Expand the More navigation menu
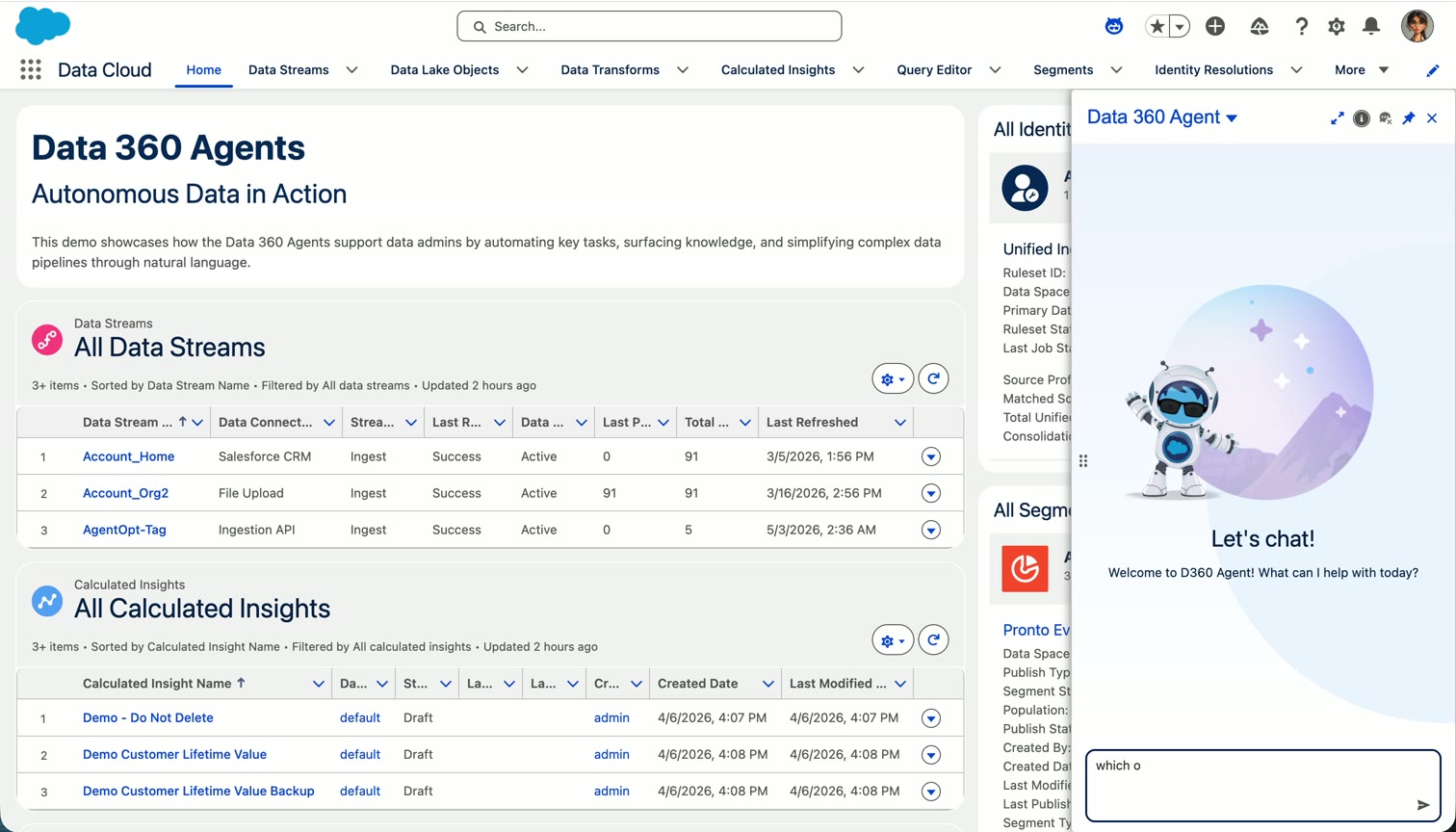The height and width of the screenshot is (832, 1456). pyautogui.click(x=1362, y=70)
